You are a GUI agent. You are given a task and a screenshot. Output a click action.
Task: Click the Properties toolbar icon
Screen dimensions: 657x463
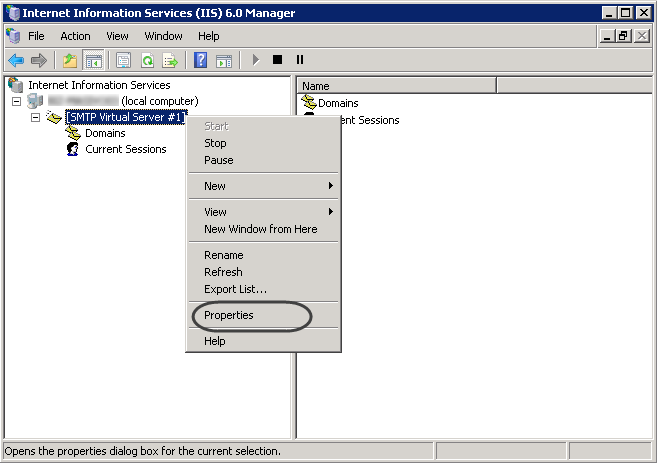coord(123,60)
